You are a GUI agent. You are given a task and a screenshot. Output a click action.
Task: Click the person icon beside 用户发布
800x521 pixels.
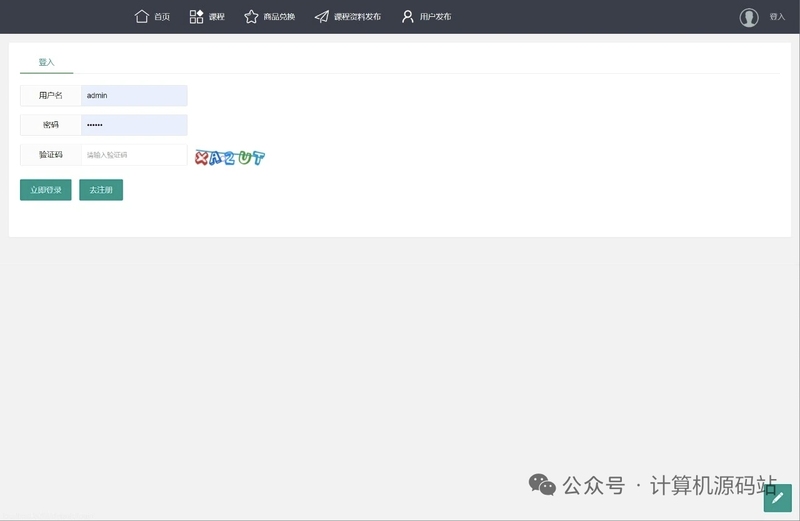click(x=407, y=16)
